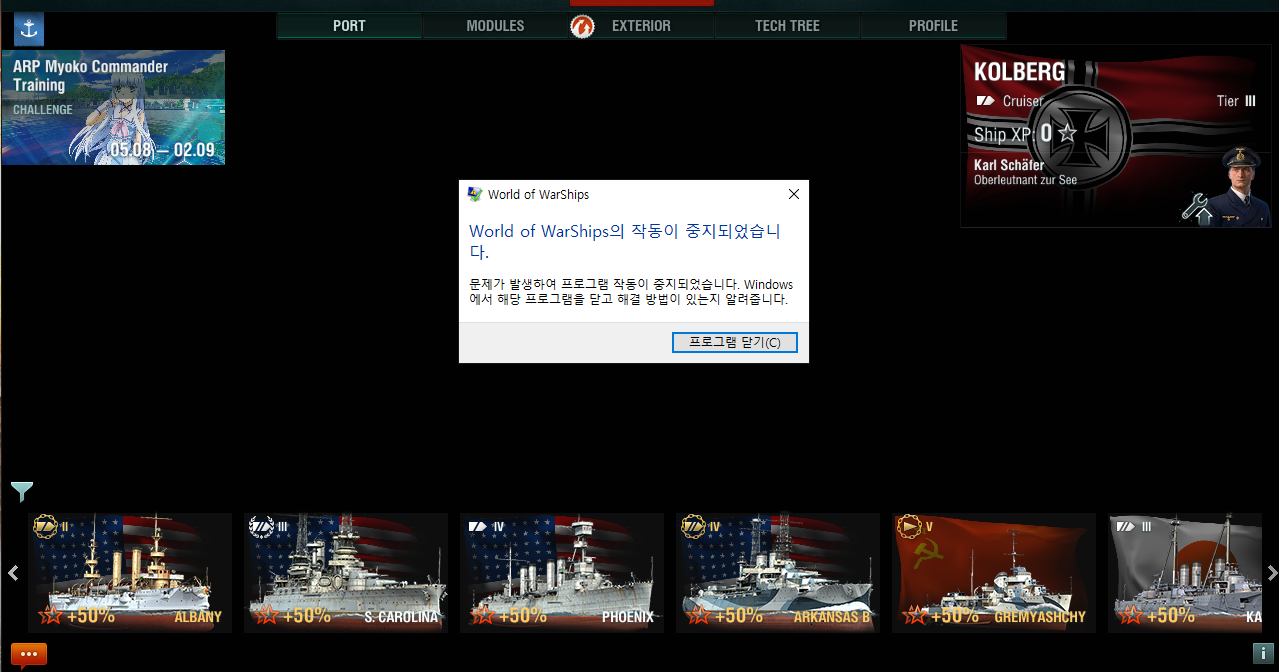Image resolution: width=1279 pixels, height=672 pixels.
Task: Click the anchor icon button
Action: pos(29,30)
